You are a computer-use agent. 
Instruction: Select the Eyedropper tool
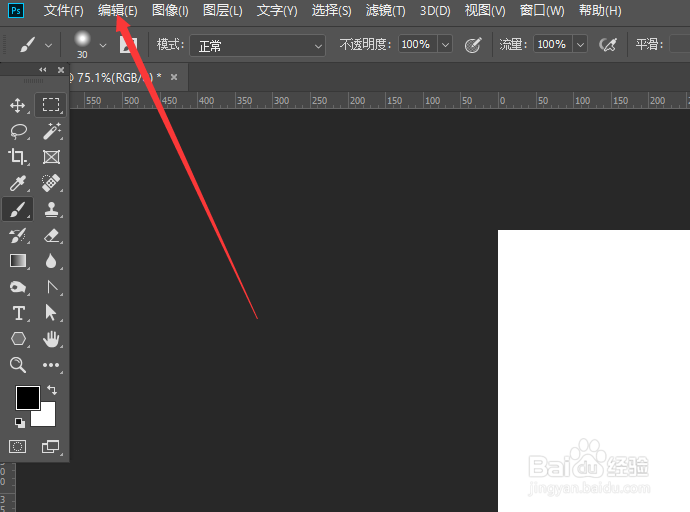pyautogui.click(x=18, y=183)
